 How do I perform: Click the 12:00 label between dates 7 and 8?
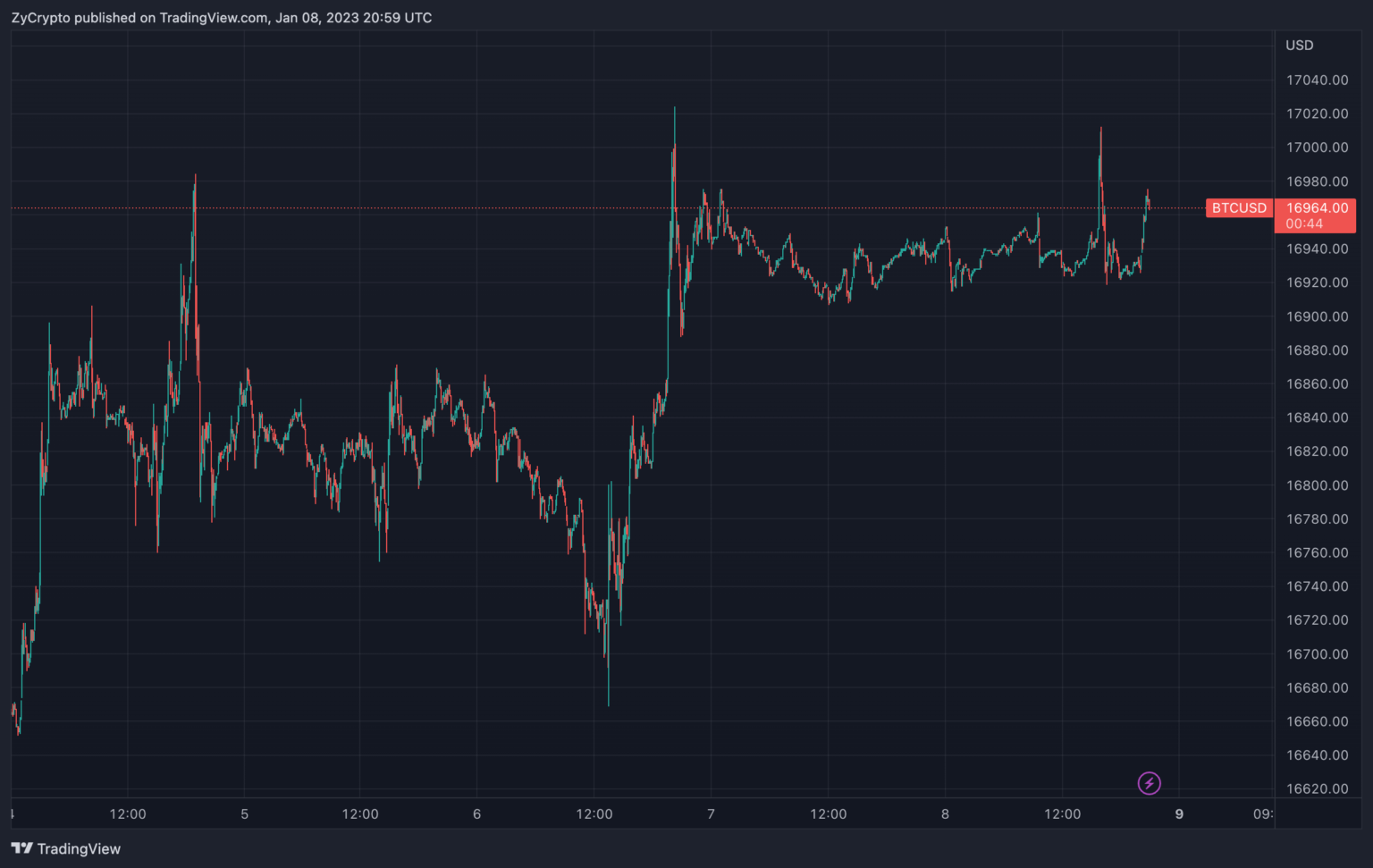coord(829,814)
